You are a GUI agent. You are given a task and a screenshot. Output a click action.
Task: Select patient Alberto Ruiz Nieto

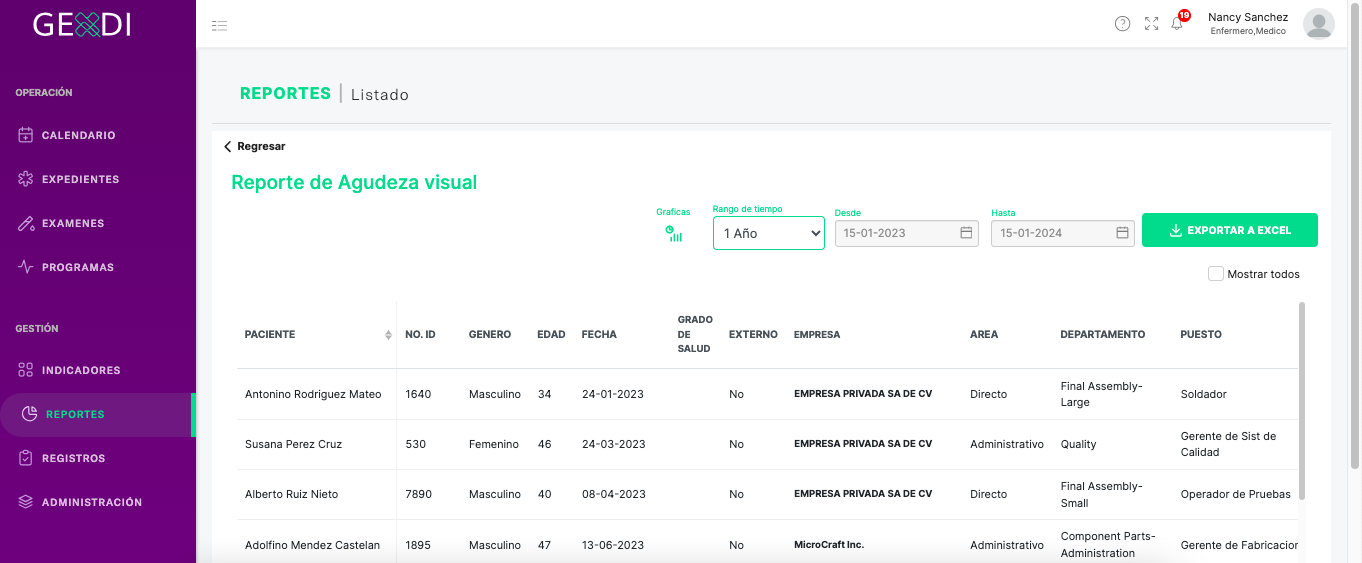pyautogui.click(x=292, y=494)
